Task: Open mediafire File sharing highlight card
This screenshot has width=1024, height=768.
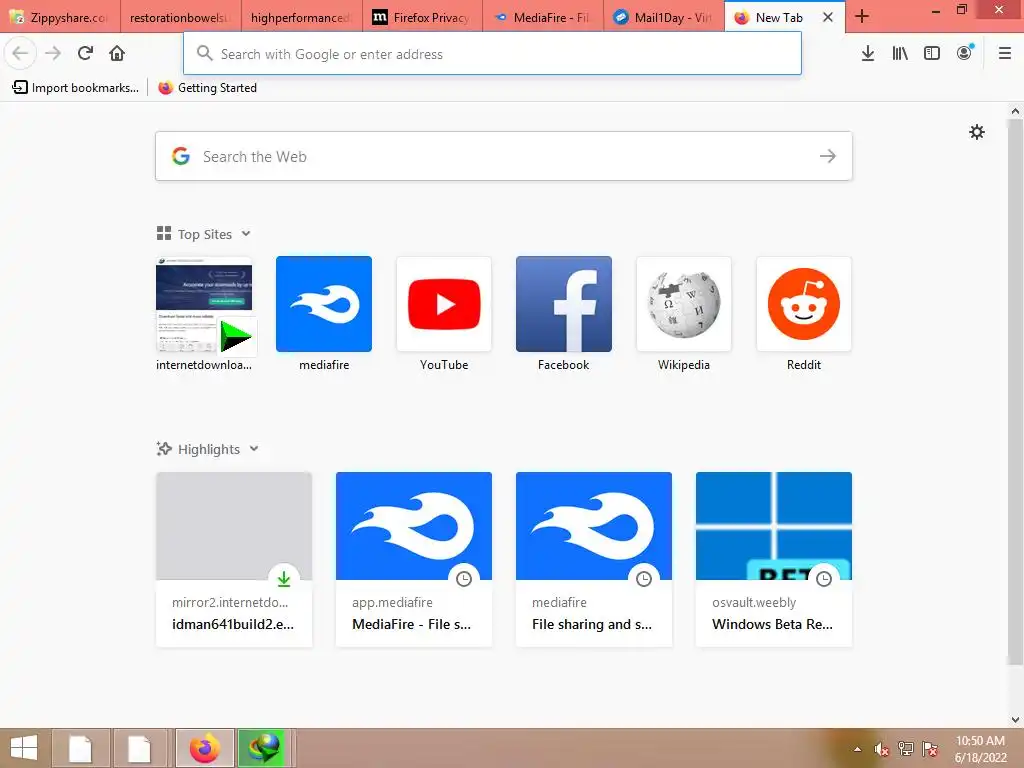Action: click(594, 560)
